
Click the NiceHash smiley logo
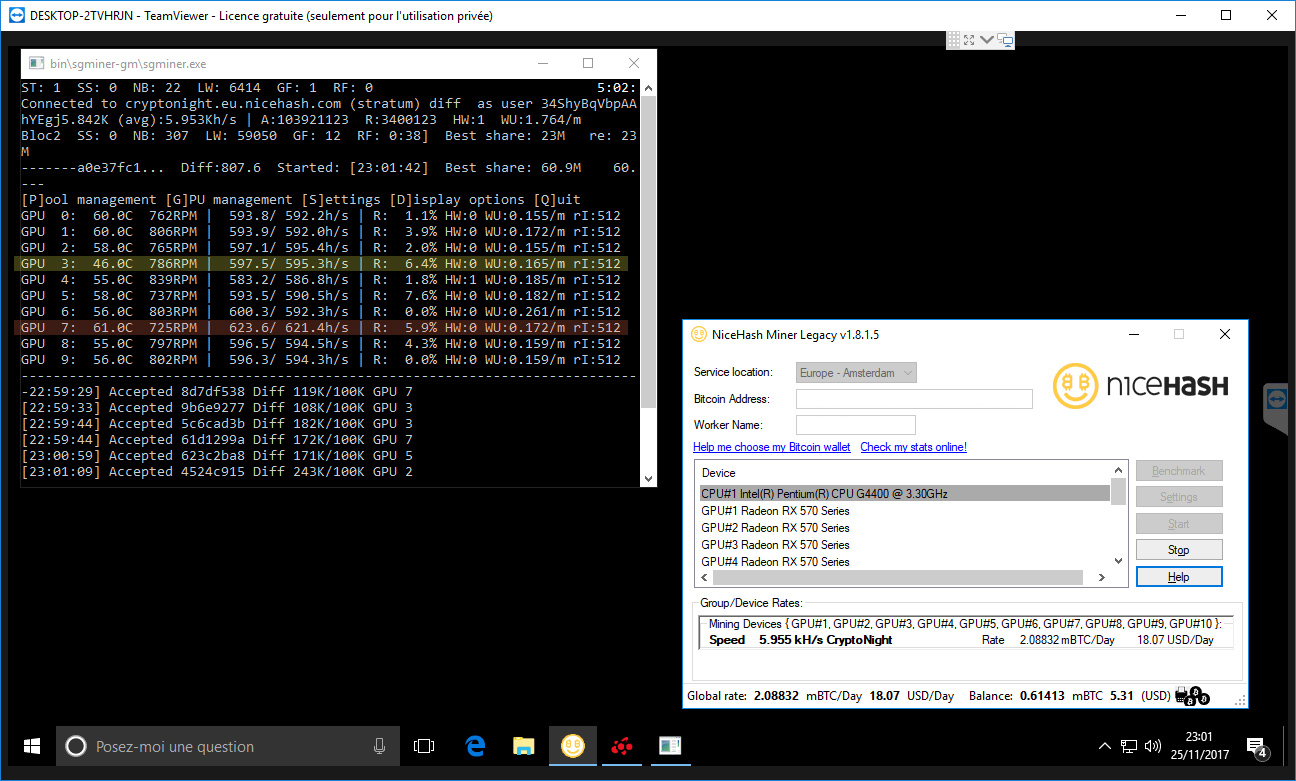(x=1075, y=385)
